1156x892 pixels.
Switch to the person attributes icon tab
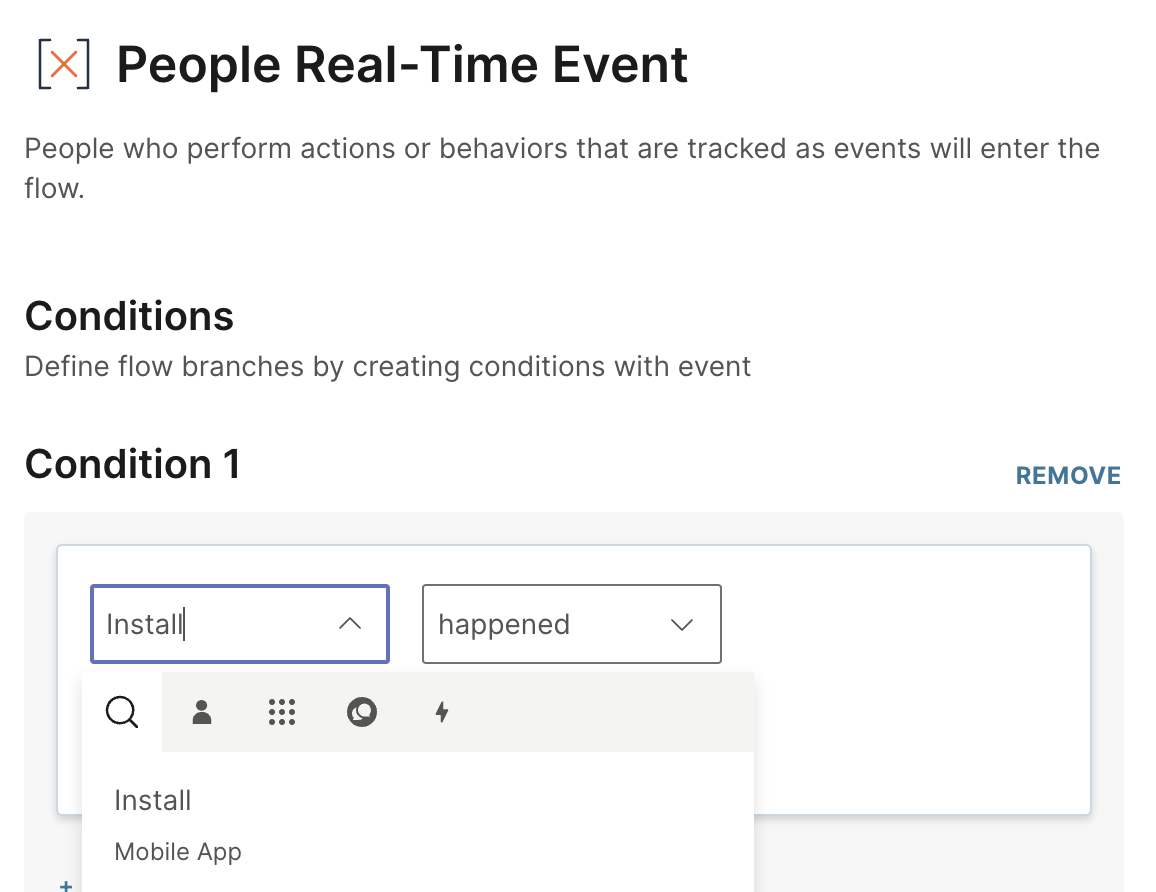pos(202,712)
